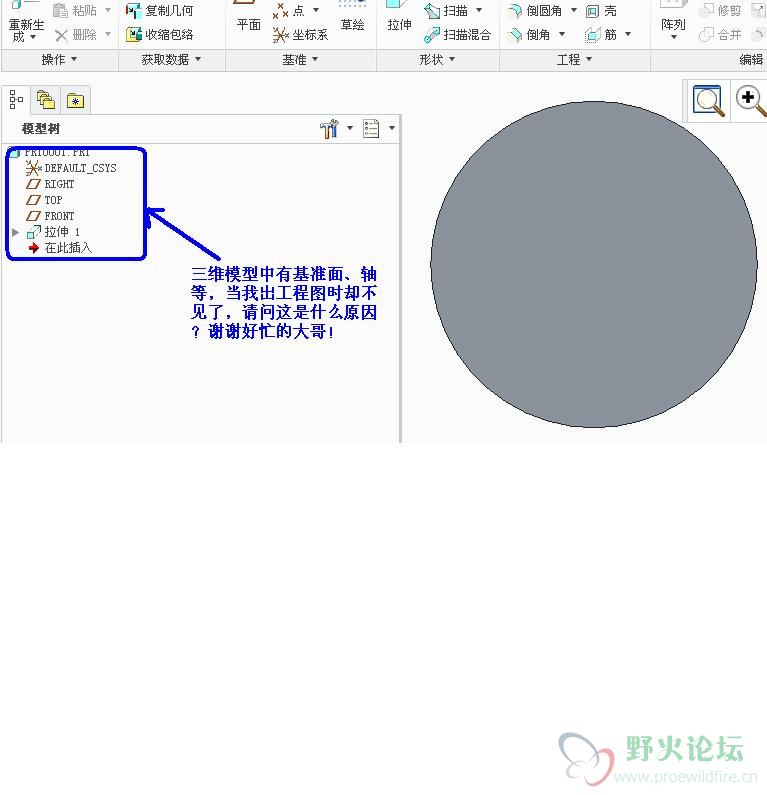The height and width of the screenshot is (795, 767).
Task: Expand the 编辑 group menu
Action: point(750,60)
